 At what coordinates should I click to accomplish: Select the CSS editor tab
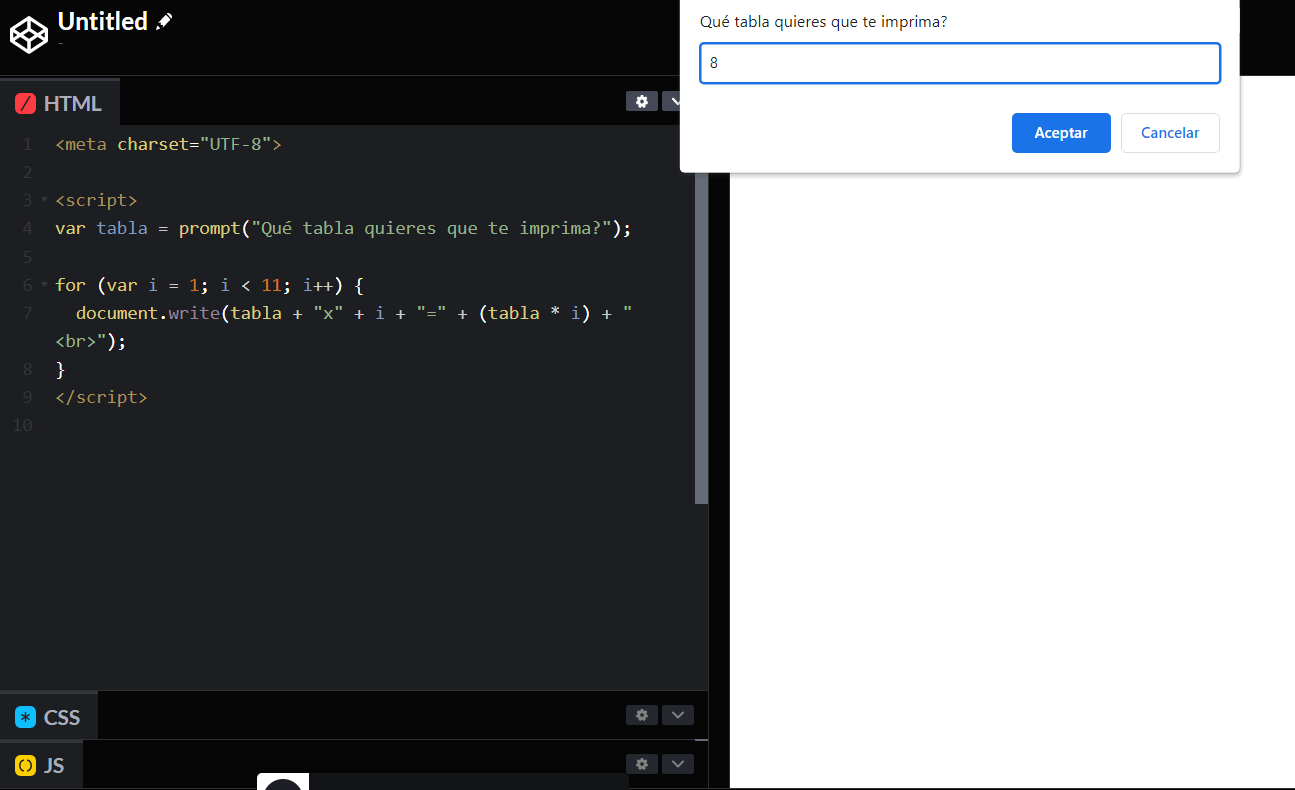(x=49, y=717)
